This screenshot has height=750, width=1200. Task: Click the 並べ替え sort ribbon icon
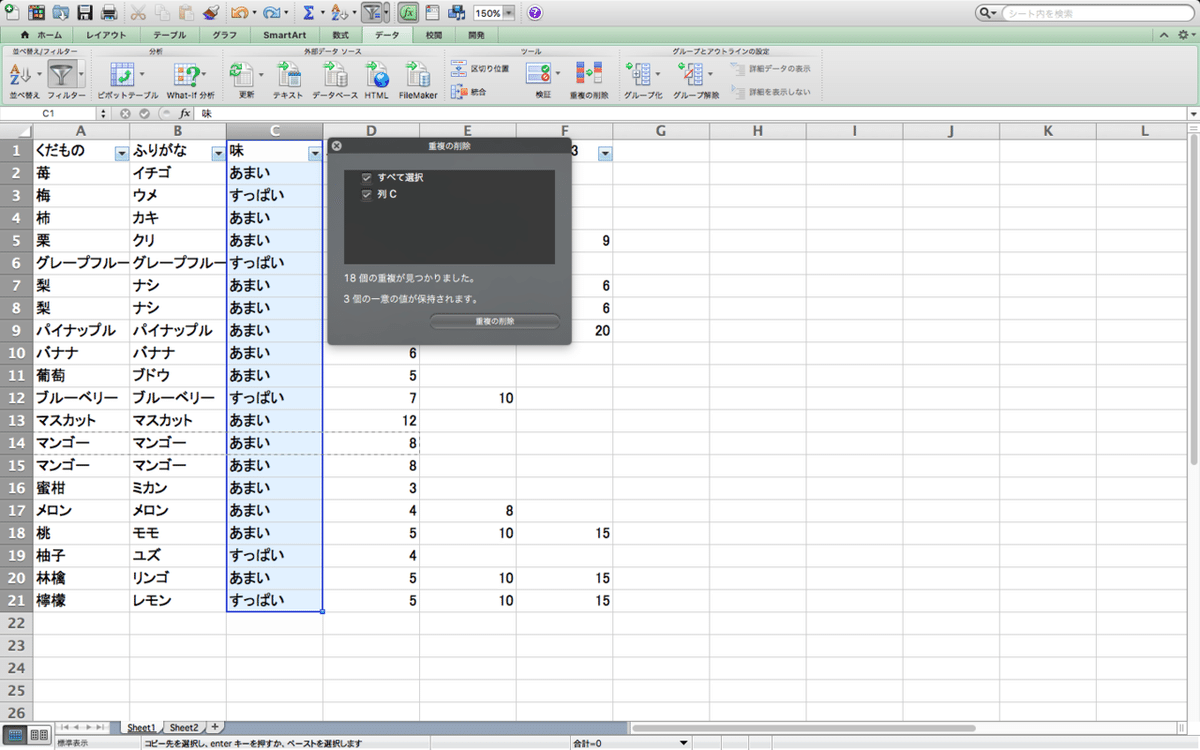20,74
